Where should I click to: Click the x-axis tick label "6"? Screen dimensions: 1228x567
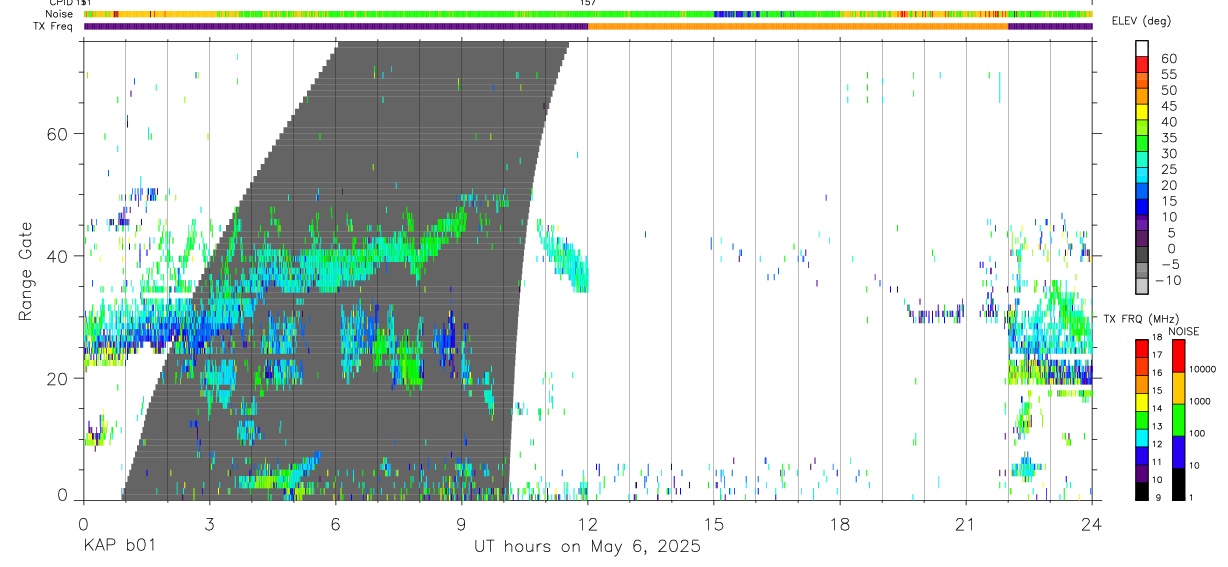point(336,523)
